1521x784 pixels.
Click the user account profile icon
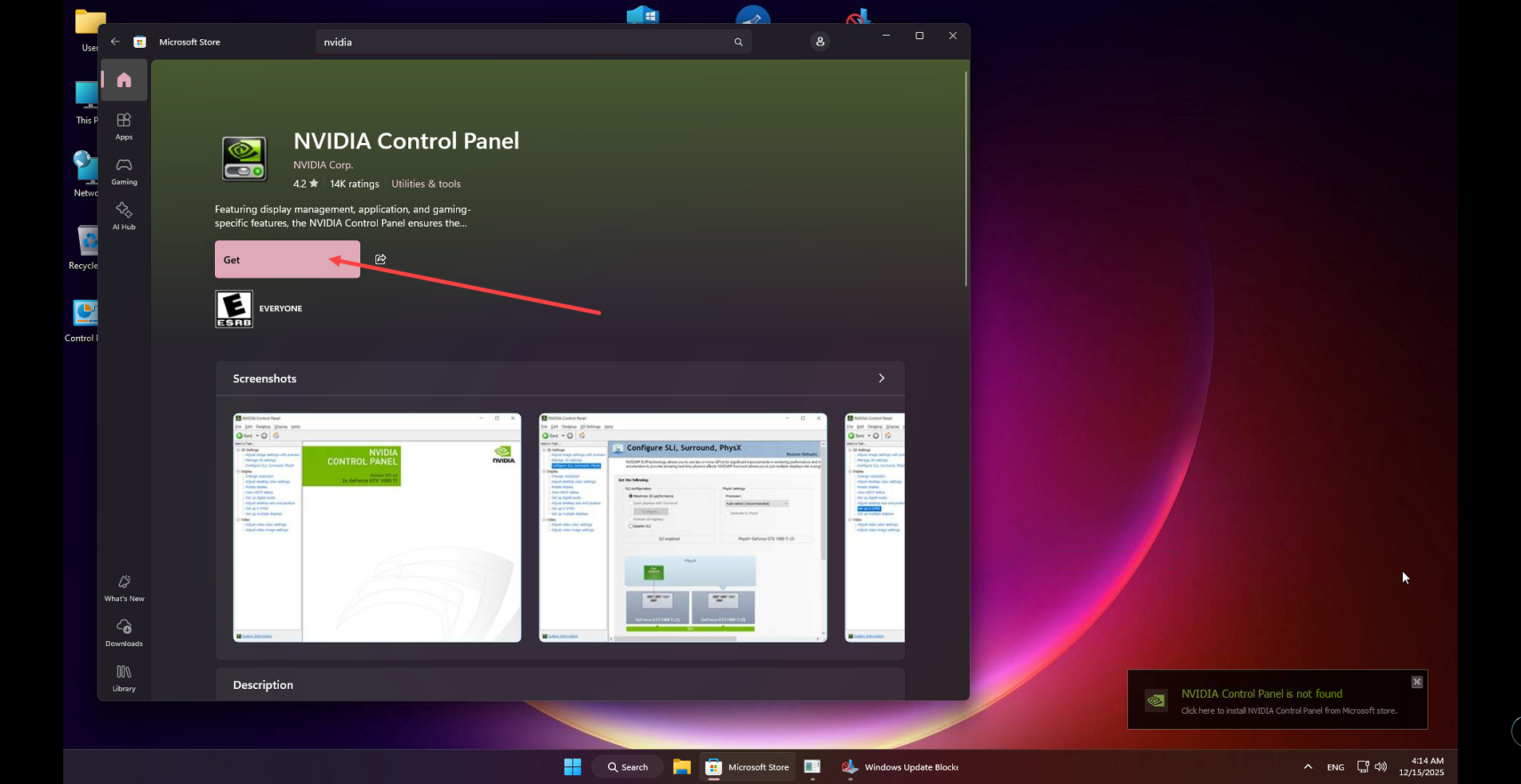[x=820, y=42]
